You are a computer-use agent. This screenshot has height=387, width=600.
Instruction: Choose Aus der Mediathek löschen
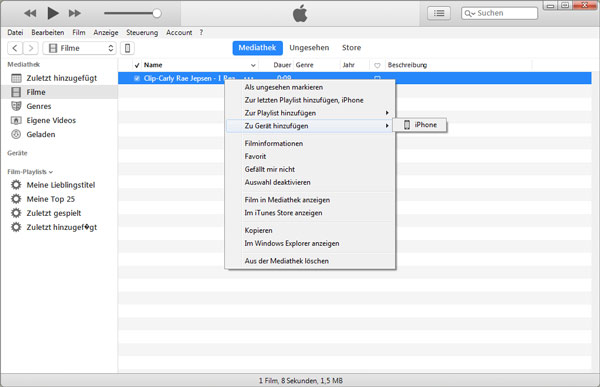pyautogui.click(x=310, y=261)
